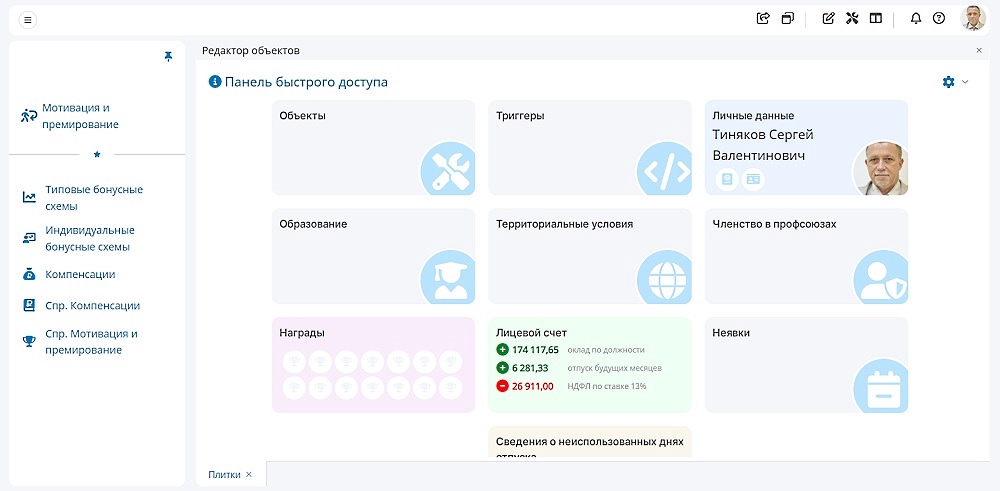Click the column layout icon in toolbar
This screenshot has height=491, width=1000.
876,18
